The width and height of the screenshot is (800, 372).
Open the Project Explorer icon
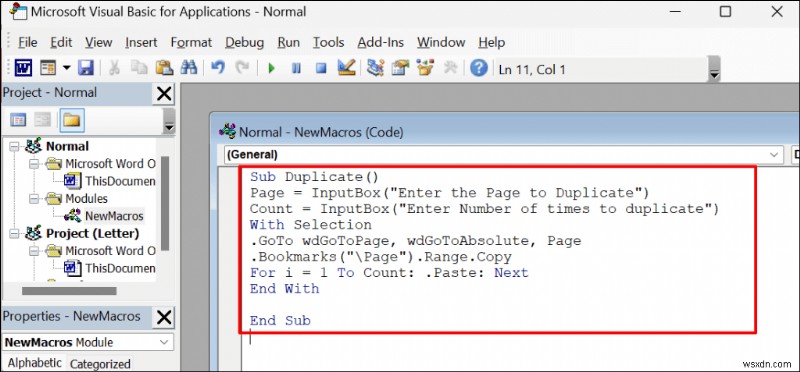tap(376, 67)
